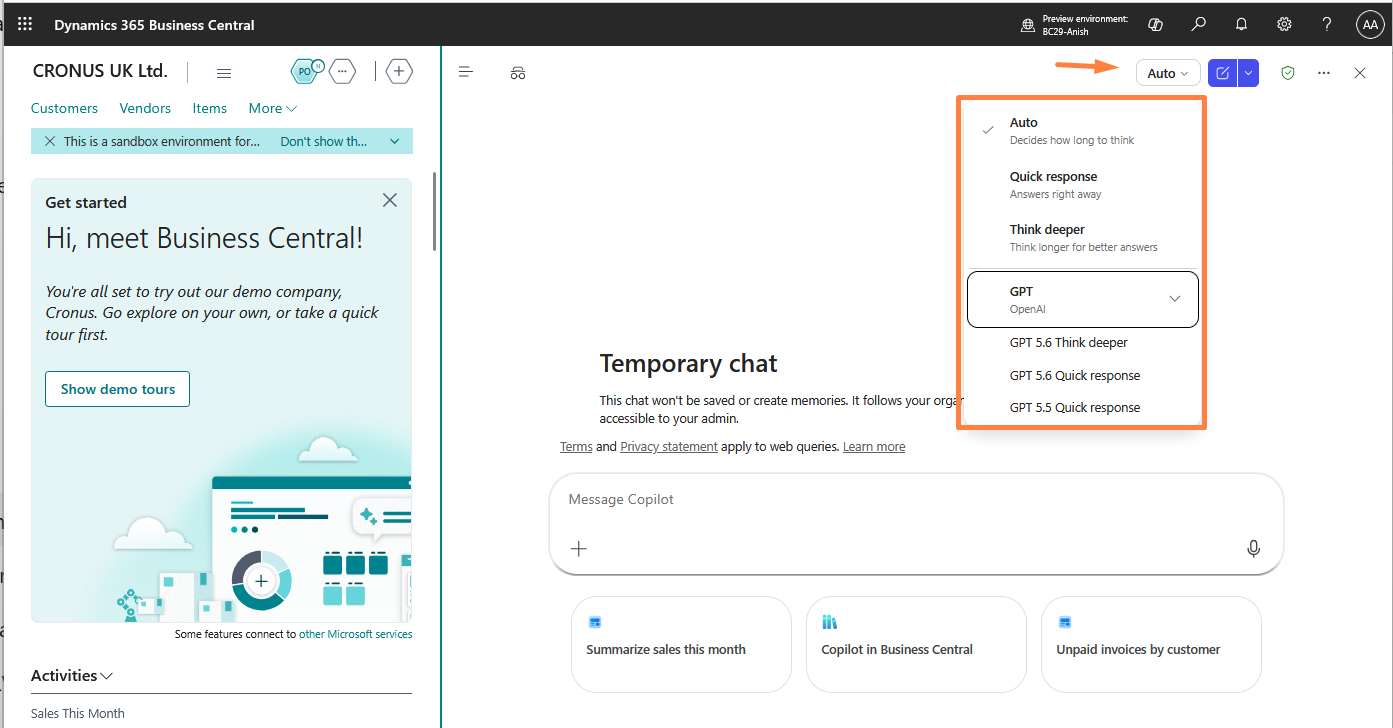Close the Get started card
This screenshot has width=1393, height=728.
point(390,201)
